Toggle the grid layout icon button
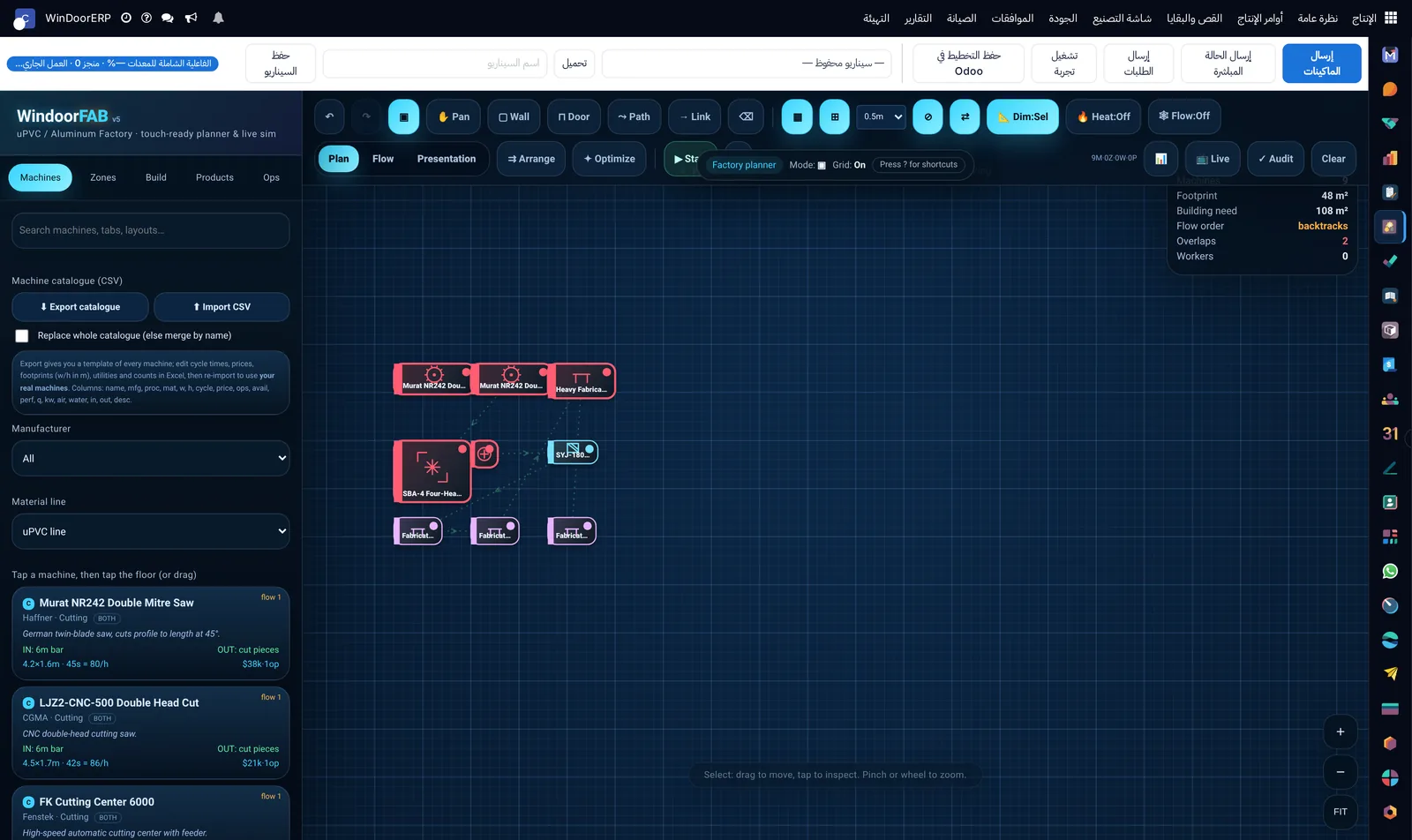1412x840 pixels. pyautogui.click(x=834, y=116)
